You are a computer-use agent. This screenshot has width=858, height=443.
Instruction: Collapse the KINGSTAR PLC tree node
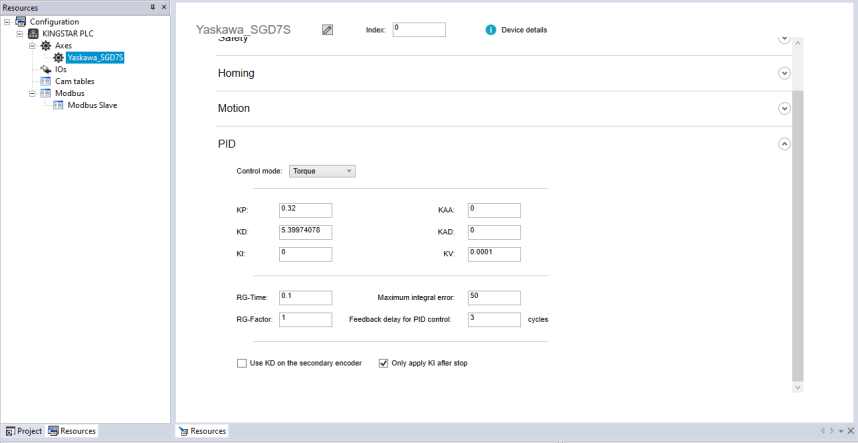point(20,34)
